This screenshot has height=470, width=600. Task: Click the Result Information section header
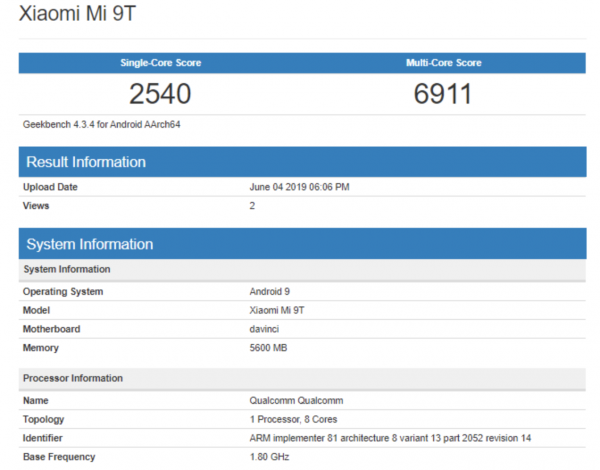click(302, 162)
